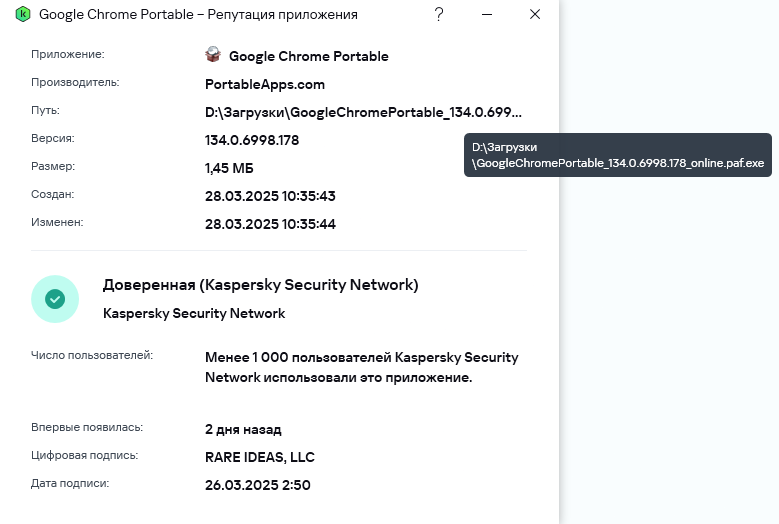
Task: Click the green trusted checkmark badge
Action: [55, 298]
